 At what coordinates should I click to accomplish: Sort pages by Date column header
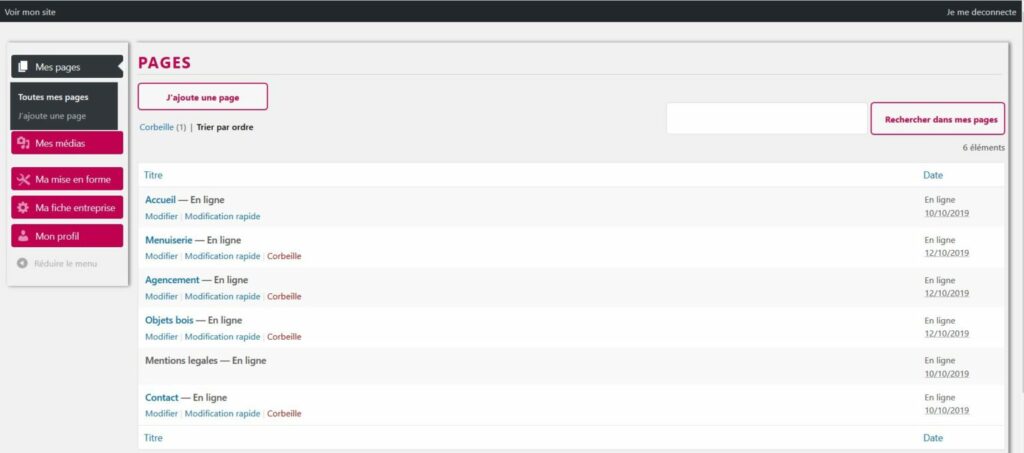pyautogui.click(x=932, y=175)
